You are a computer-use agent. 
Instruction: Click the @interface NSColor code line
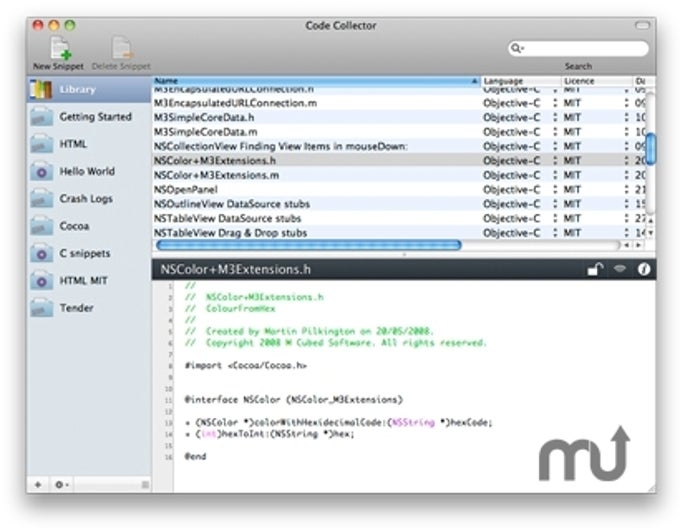(294, 400)
